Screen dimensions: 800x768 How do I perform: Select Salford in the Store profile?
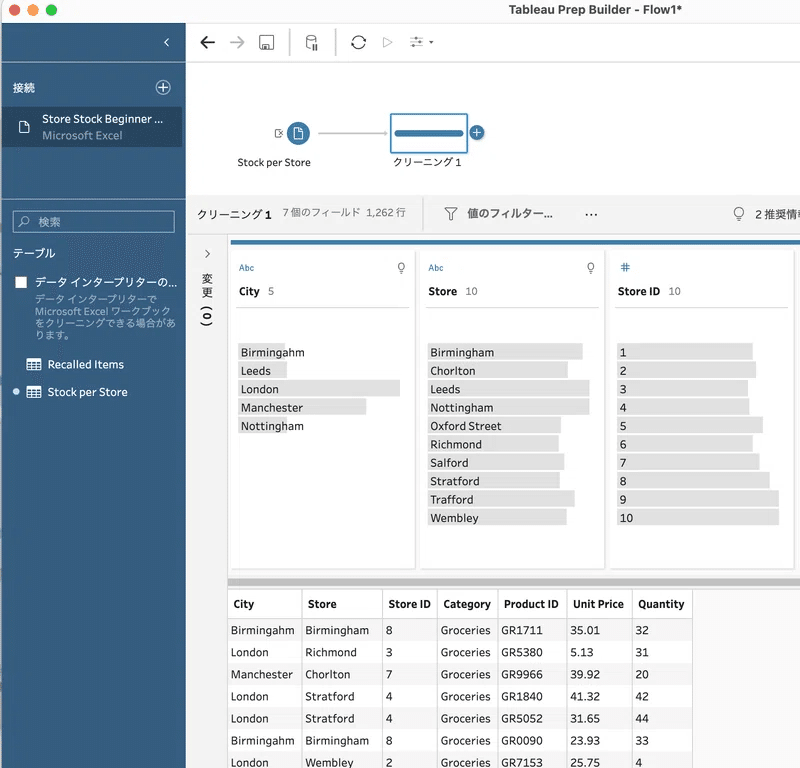click(x=495, y=462)
